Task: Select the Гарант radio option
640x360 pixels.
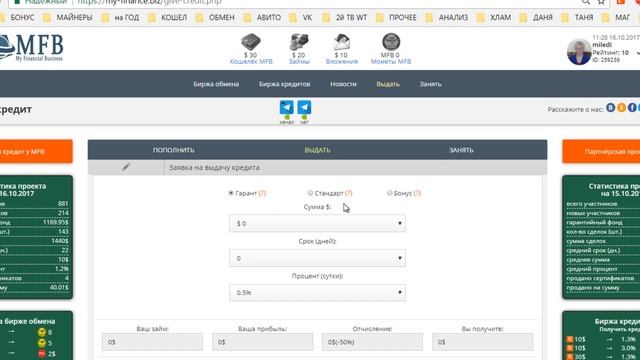Action: (x=231, y=193)
